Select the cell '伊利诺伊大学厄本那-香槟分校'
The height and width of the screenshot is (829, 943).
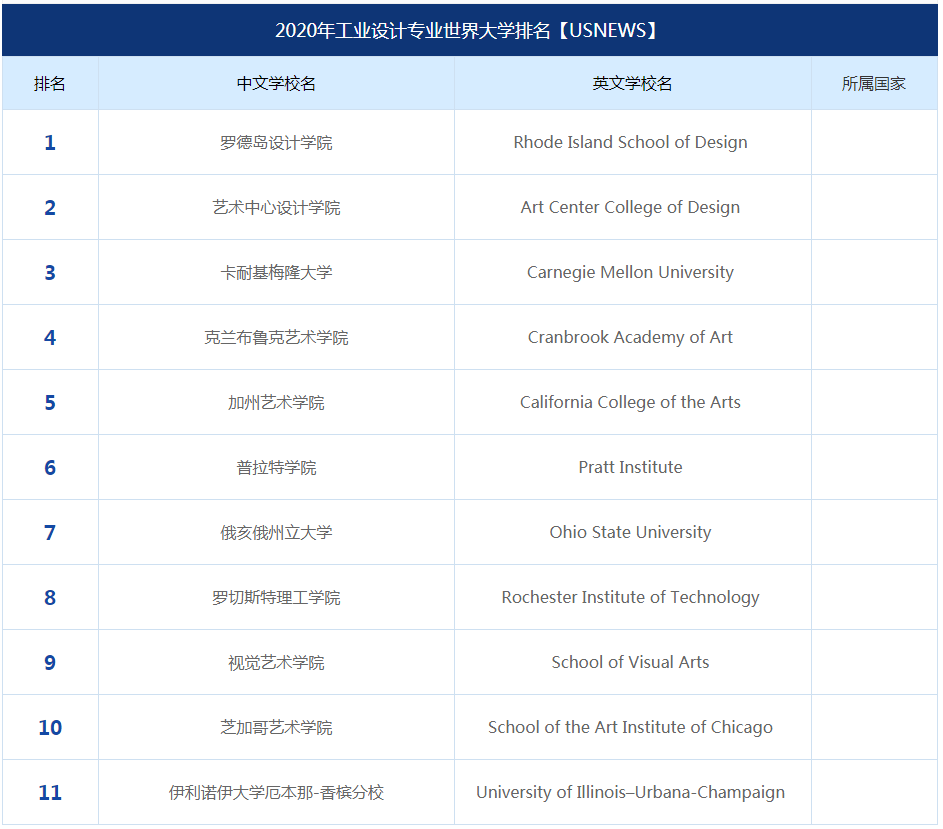pyautogui.click(x=276, y=792)
